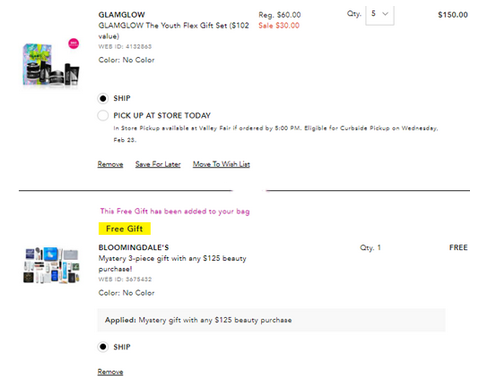The width and height of the screenshot is (492, 384).
Task: Click the yellow Free Gift badge
Action: tap(124, 229)
